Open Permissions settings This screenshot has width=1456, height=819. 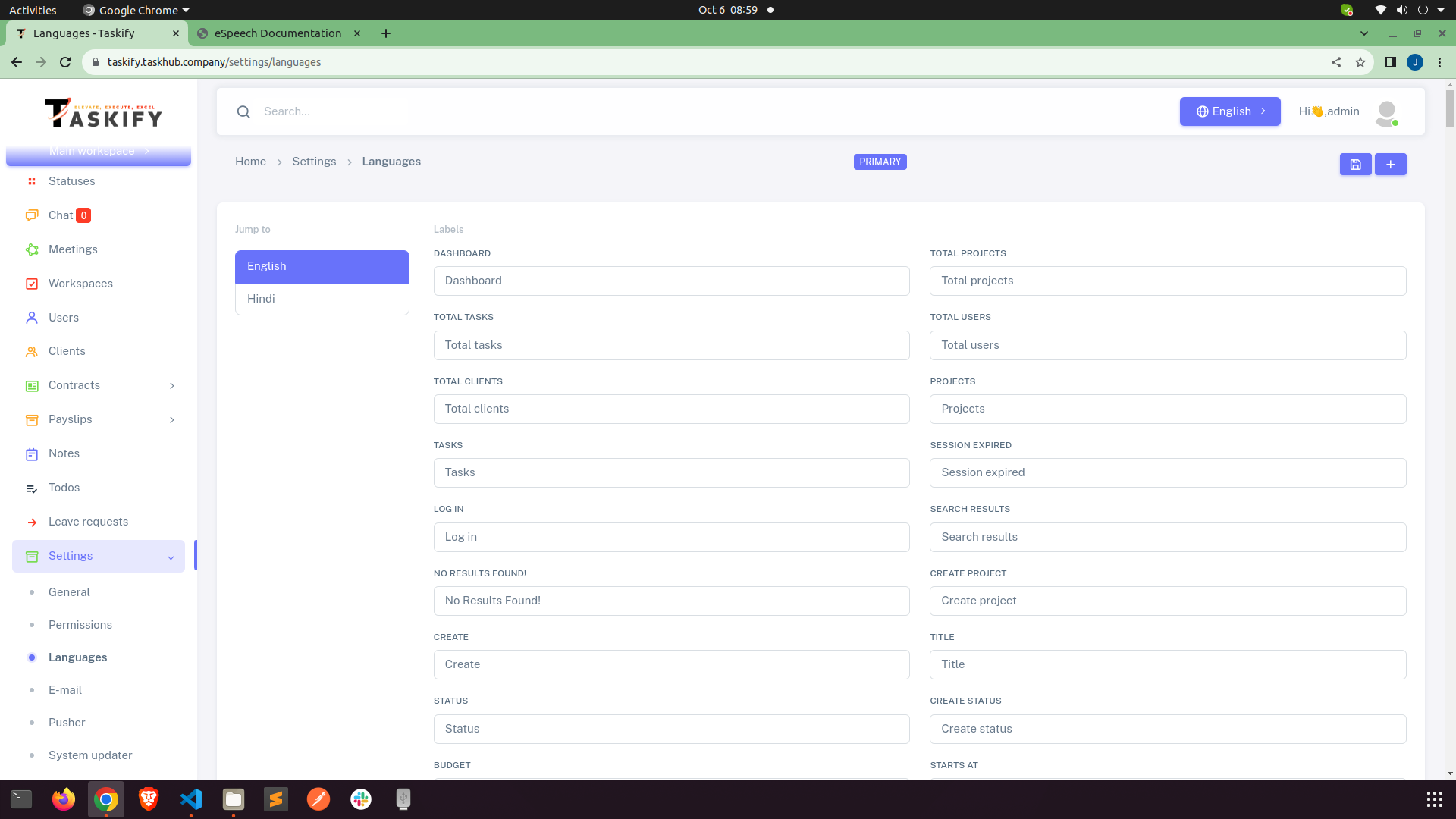coord(80,625)
